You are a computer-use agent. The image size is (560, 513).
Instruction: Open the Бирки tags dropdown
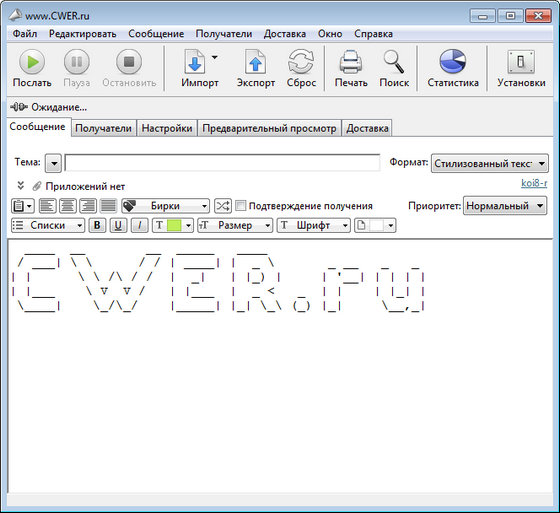pos(166,206)
